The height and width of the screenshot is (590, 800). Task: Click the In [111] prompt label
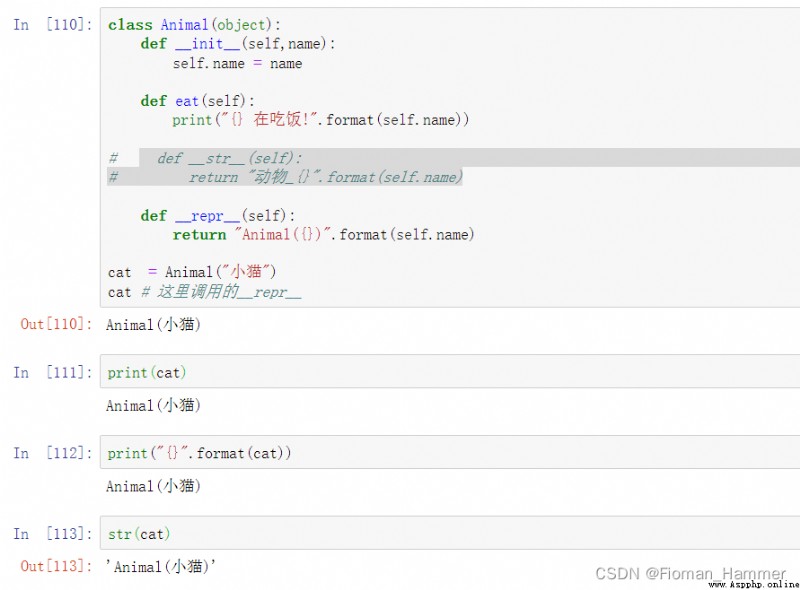(53, 373)
